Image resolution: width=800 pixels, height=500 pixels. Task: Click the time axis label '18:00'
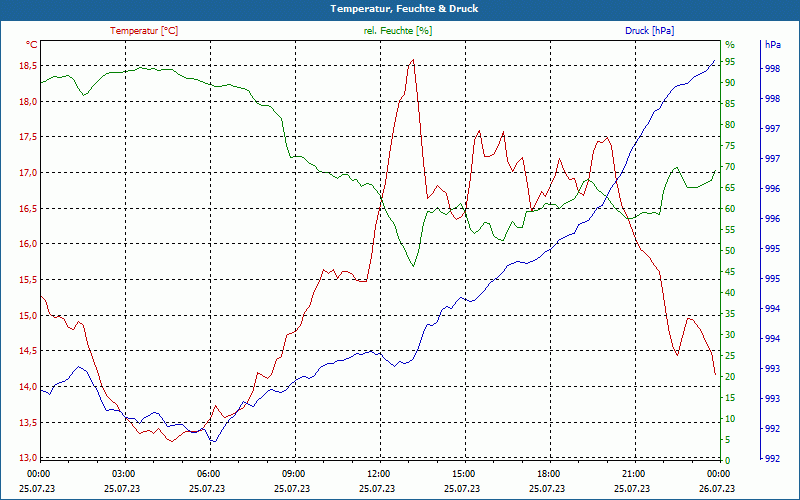(547, 473)
